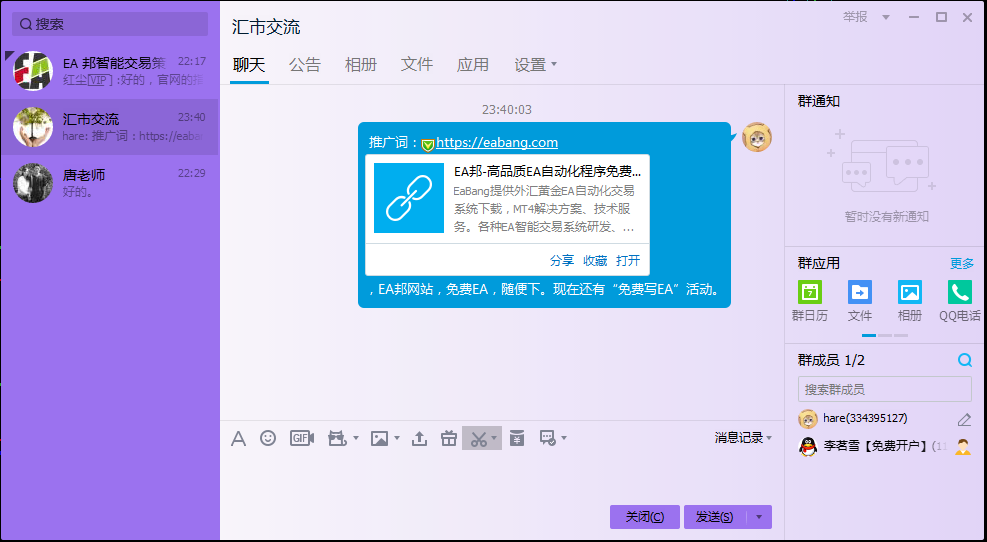Open the https://eabang.com link
This screenshot has height=542, width=987.
click(x=497, y=143)
